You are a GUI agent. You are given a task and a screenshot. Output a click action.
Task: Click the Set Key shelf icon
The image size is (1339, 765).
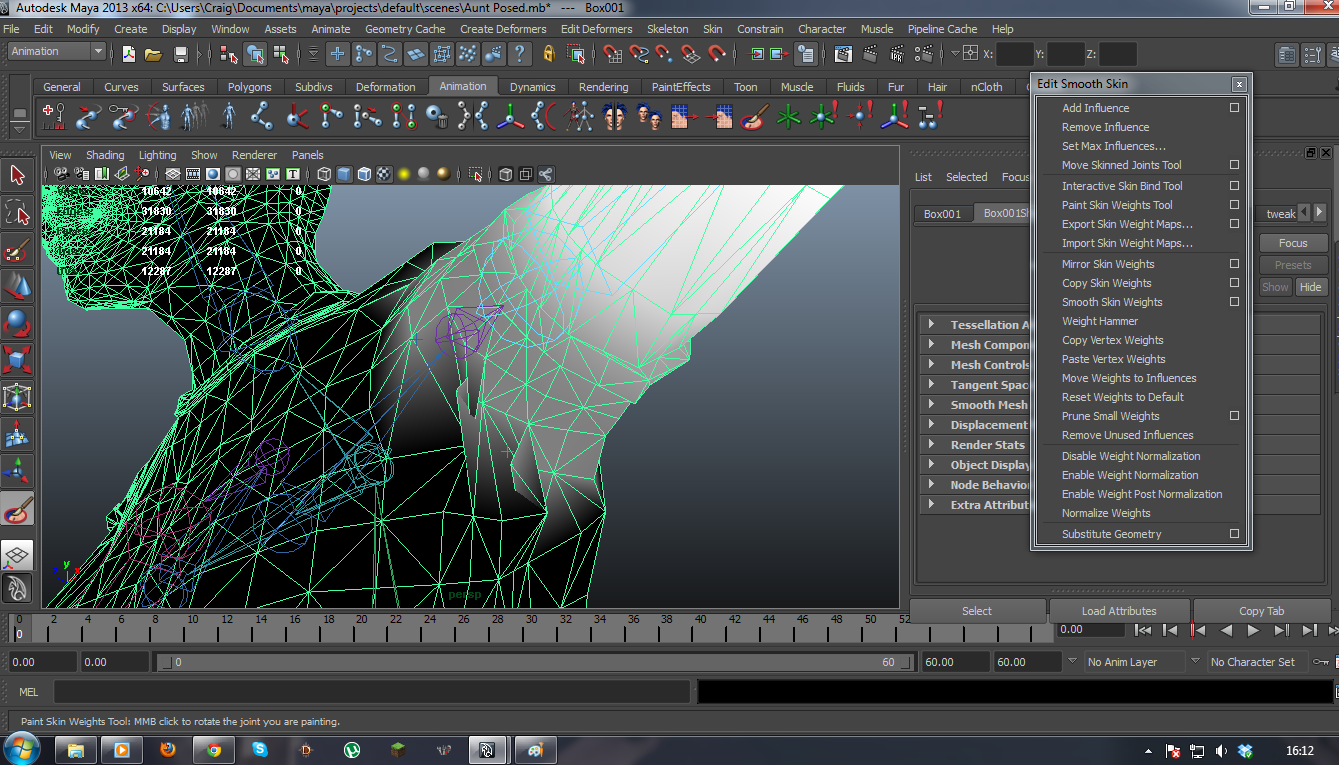point(53,118)
